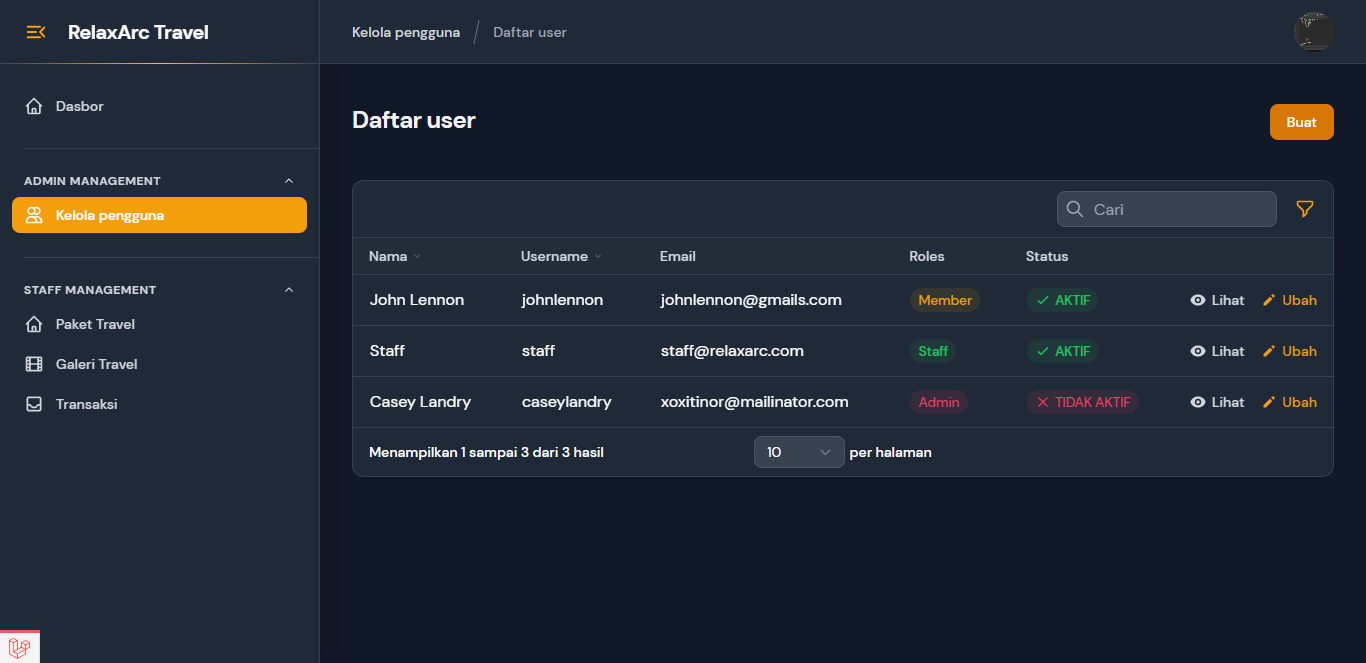Collapse the Admin Management section
This screenshot has height=663, width=1366.
click(x=289, y=181)
